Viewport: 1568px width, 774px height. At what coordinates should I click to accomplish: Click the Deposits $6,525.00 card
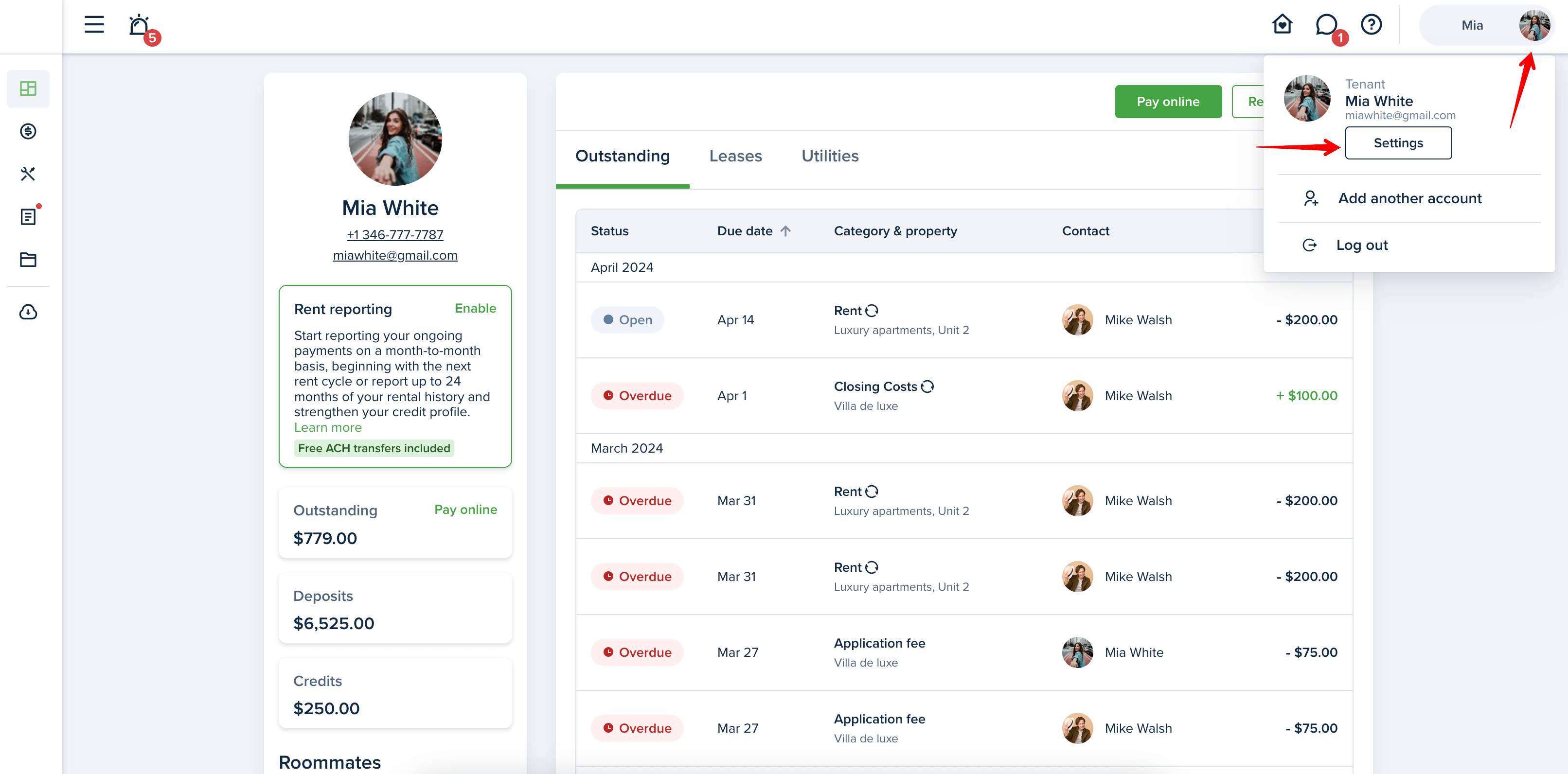tap(395, 609)
